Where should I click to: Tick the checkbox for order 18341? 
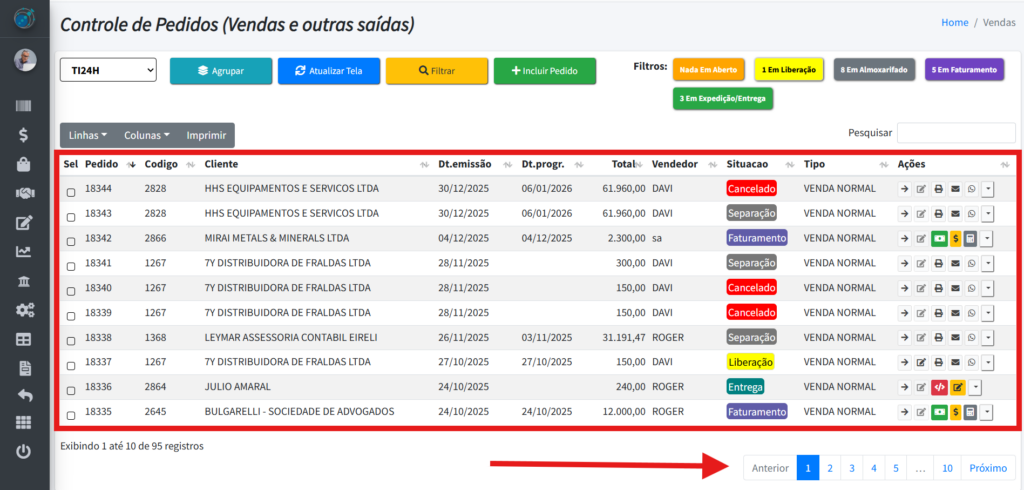tap(70, 266)
